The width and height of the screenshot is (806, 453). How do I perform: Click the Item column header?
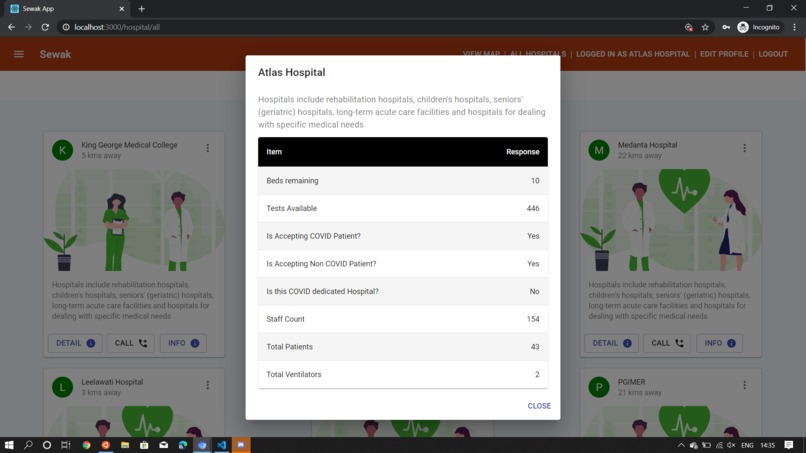pos(274,152)
